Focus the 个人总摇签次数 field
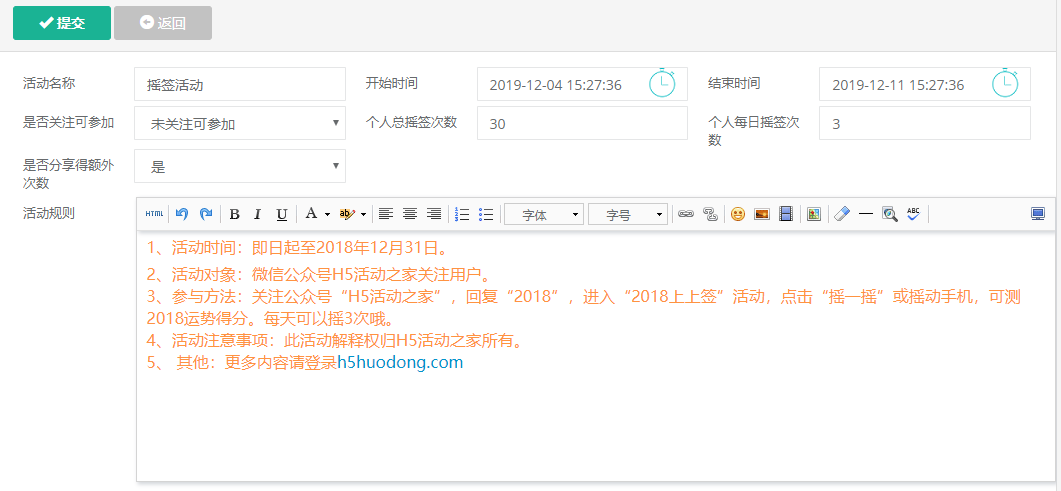This screenshot has height=491, width=1061. tap(582, 123)
